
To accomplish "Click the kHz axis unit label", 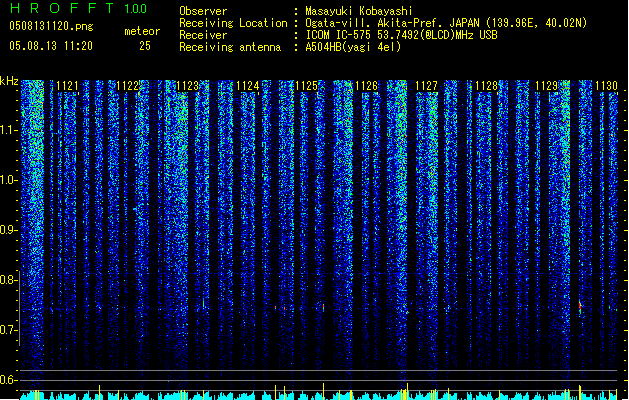I will [x=9, y=81].
